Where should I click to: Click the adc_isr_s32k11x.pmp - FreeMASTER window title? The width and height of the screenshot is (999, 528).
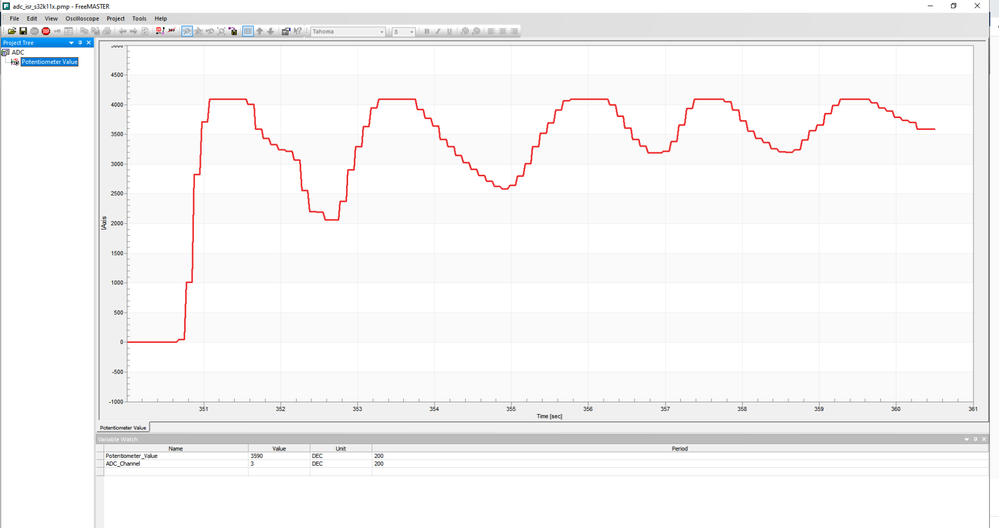(x=61, y=6)
